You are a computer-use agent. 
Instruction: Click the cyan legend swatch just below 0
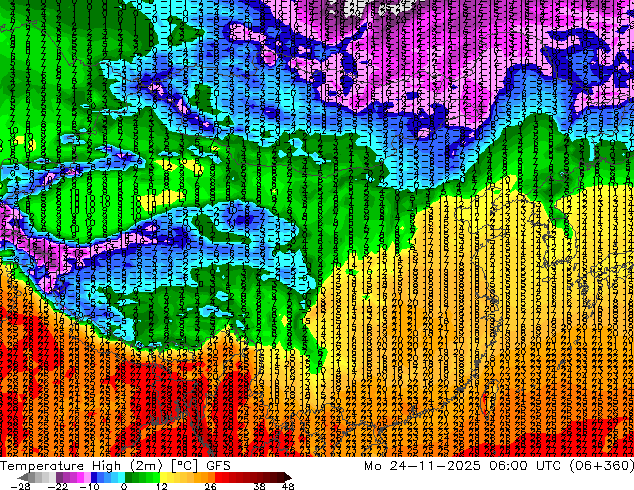[x=121, y=477]
